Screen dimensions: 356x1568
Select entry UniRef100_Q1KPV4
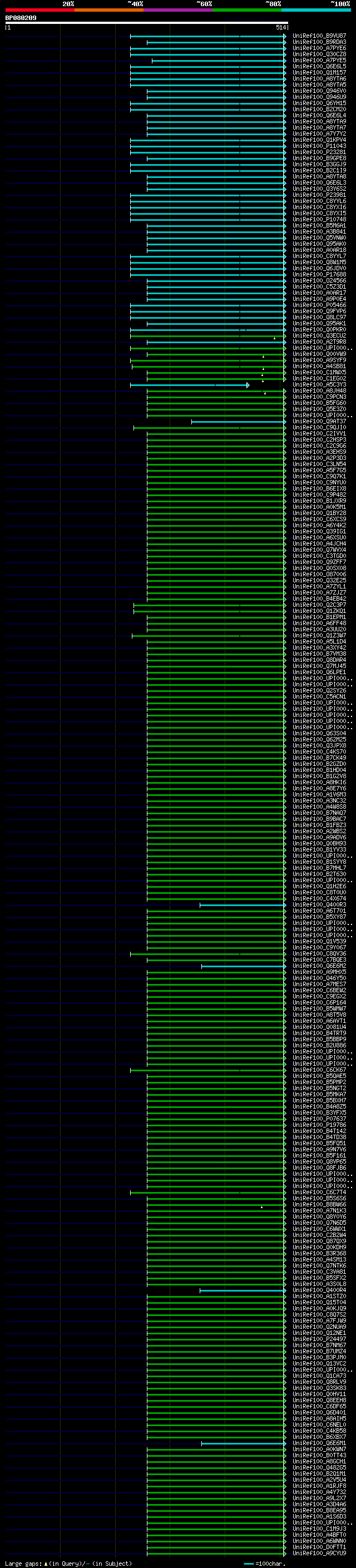[x=319, y=140]
